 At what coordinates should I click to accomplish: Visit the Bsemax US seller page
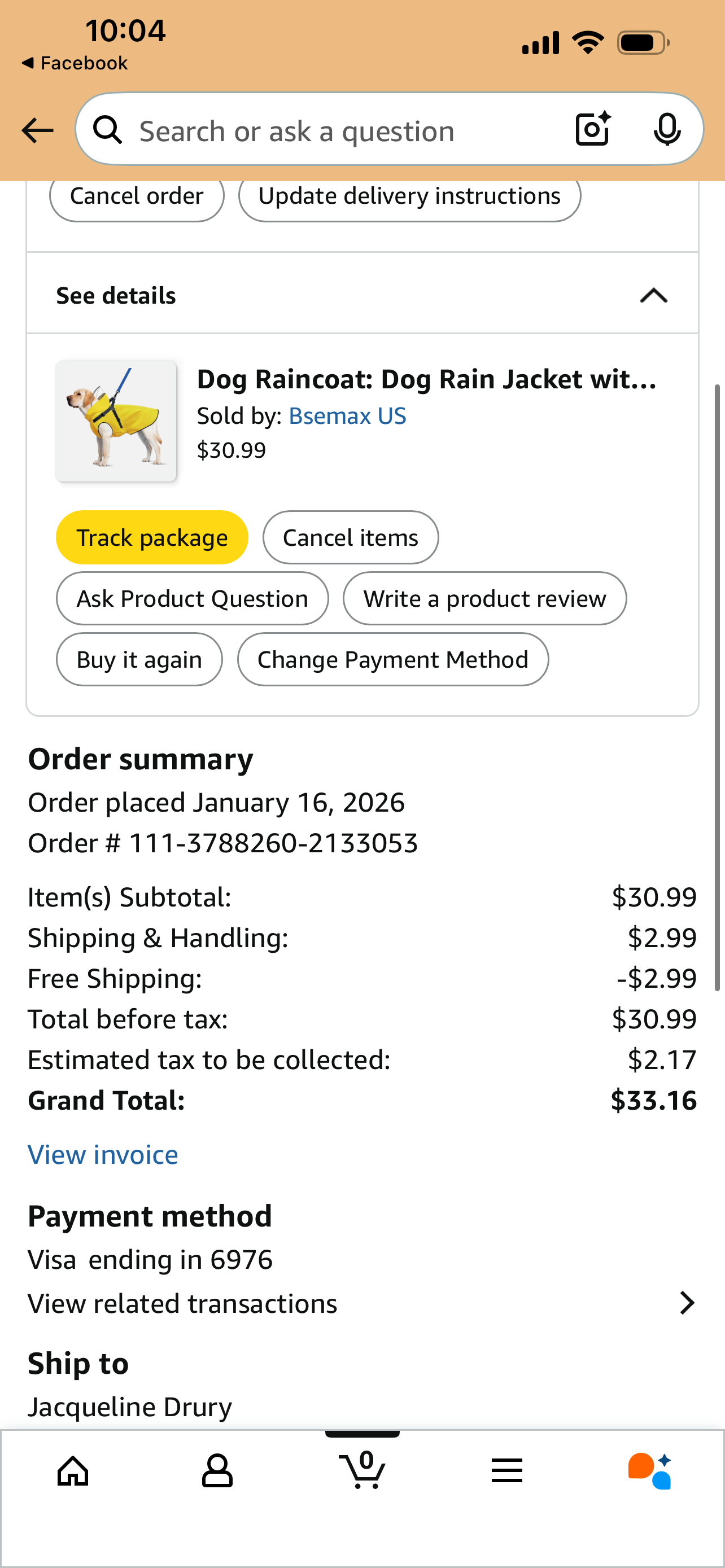(347, 416)
